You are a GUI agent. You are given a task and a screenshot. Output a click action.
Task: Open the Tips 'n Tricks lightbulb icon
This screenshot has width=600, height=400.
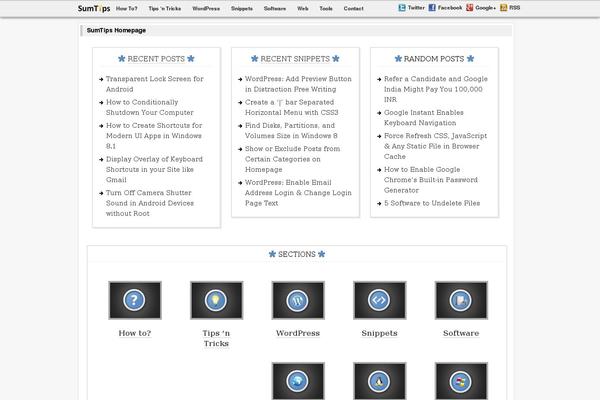coord(216,300)
